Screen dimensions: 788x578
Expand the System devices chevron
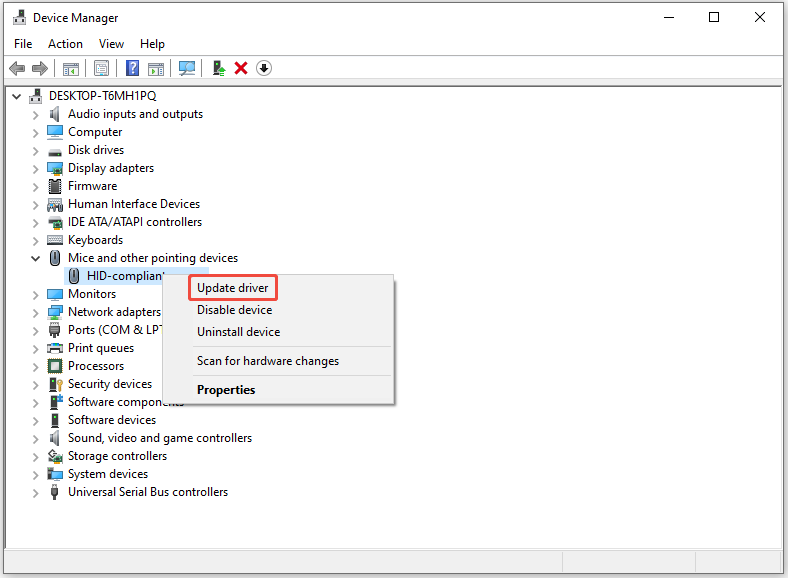tap(35, 474)
